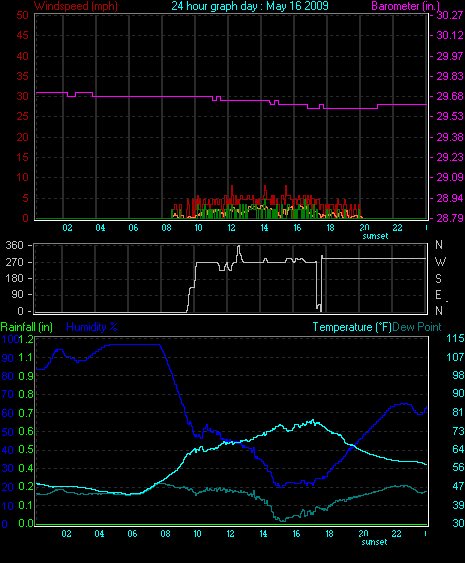Click the cyan "Temperature (°F)" heading
The width and height of the screenshot is (465, 563).
click(352, 327)
